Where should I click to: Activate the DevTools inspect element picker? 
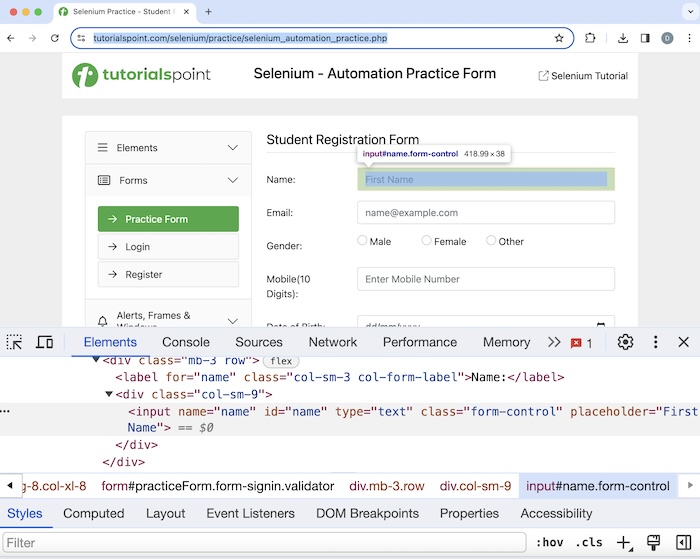coord(14,342)
